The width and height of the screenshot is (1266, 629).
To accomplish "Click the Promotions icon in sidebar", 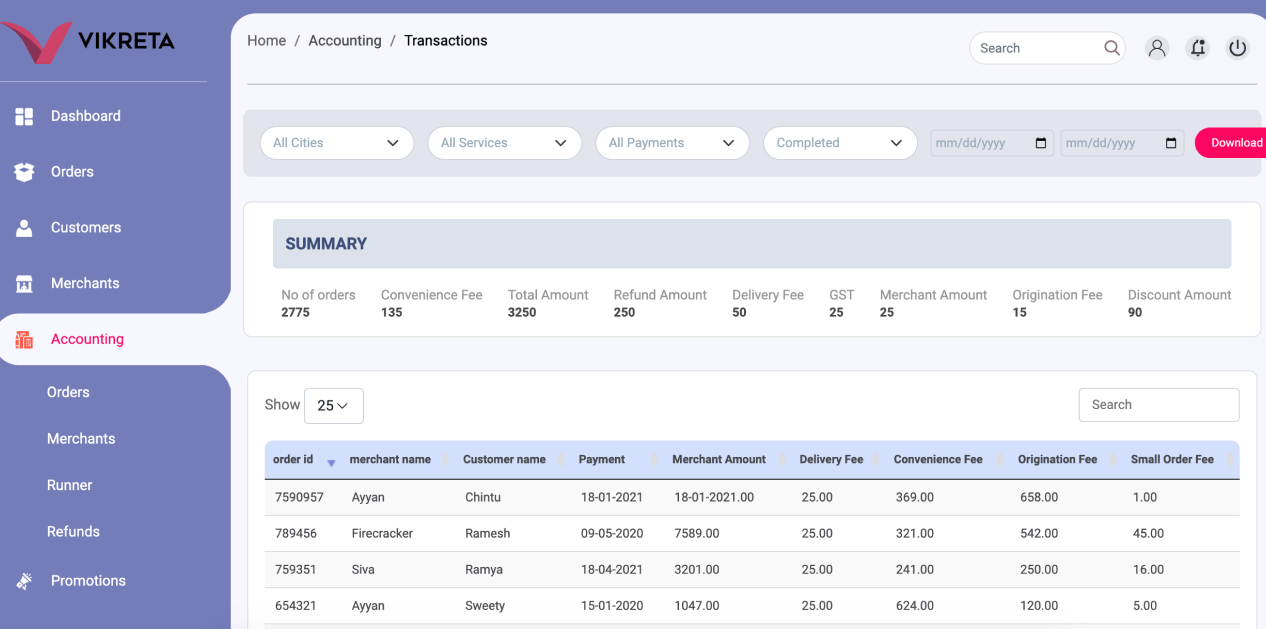I will click(24, 581).
